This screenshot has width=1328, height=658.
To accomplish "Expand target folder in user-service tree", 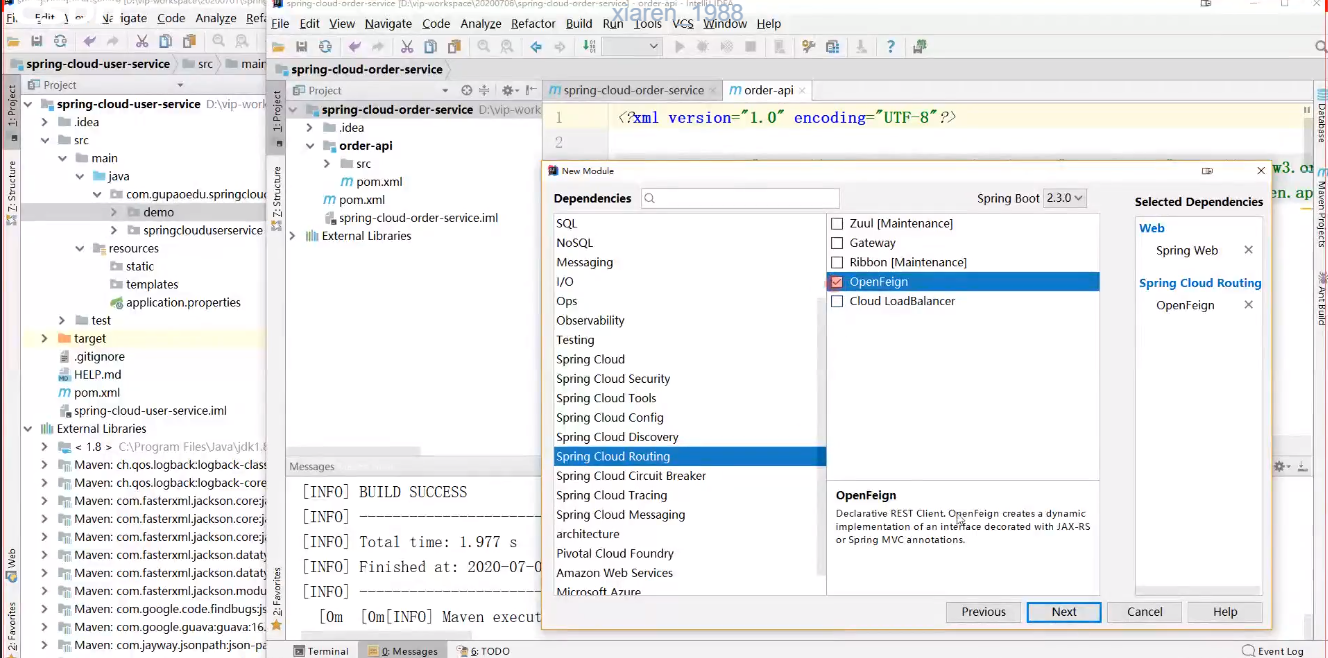I will [x=45, y=338].
